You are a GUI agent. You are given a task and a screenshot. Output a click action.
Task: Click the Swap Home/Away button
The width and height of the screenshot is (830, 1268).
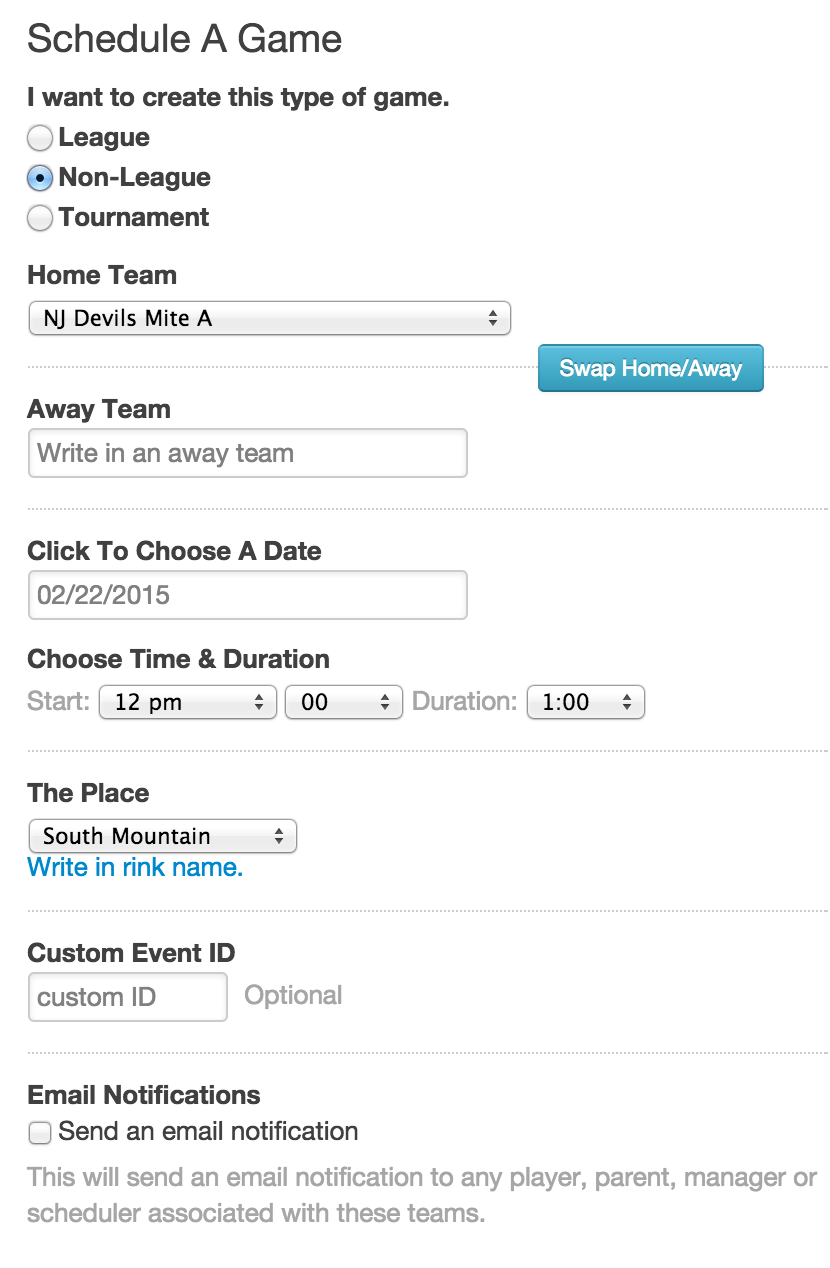650,368
